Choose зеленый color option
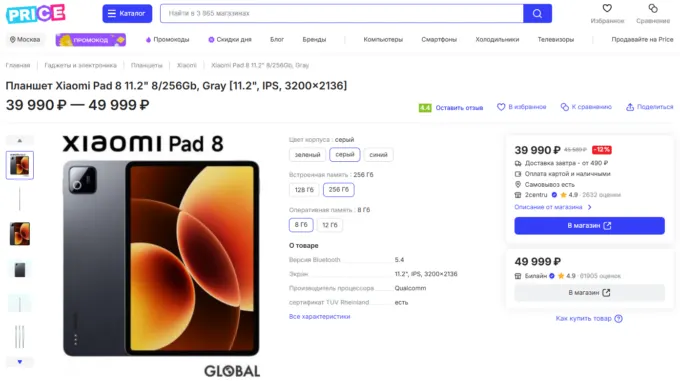 click(307, 154)
